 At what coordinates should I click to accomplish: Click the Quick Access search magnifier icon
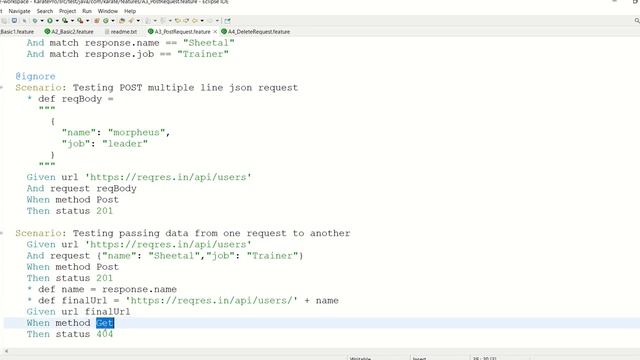point(637,20)
